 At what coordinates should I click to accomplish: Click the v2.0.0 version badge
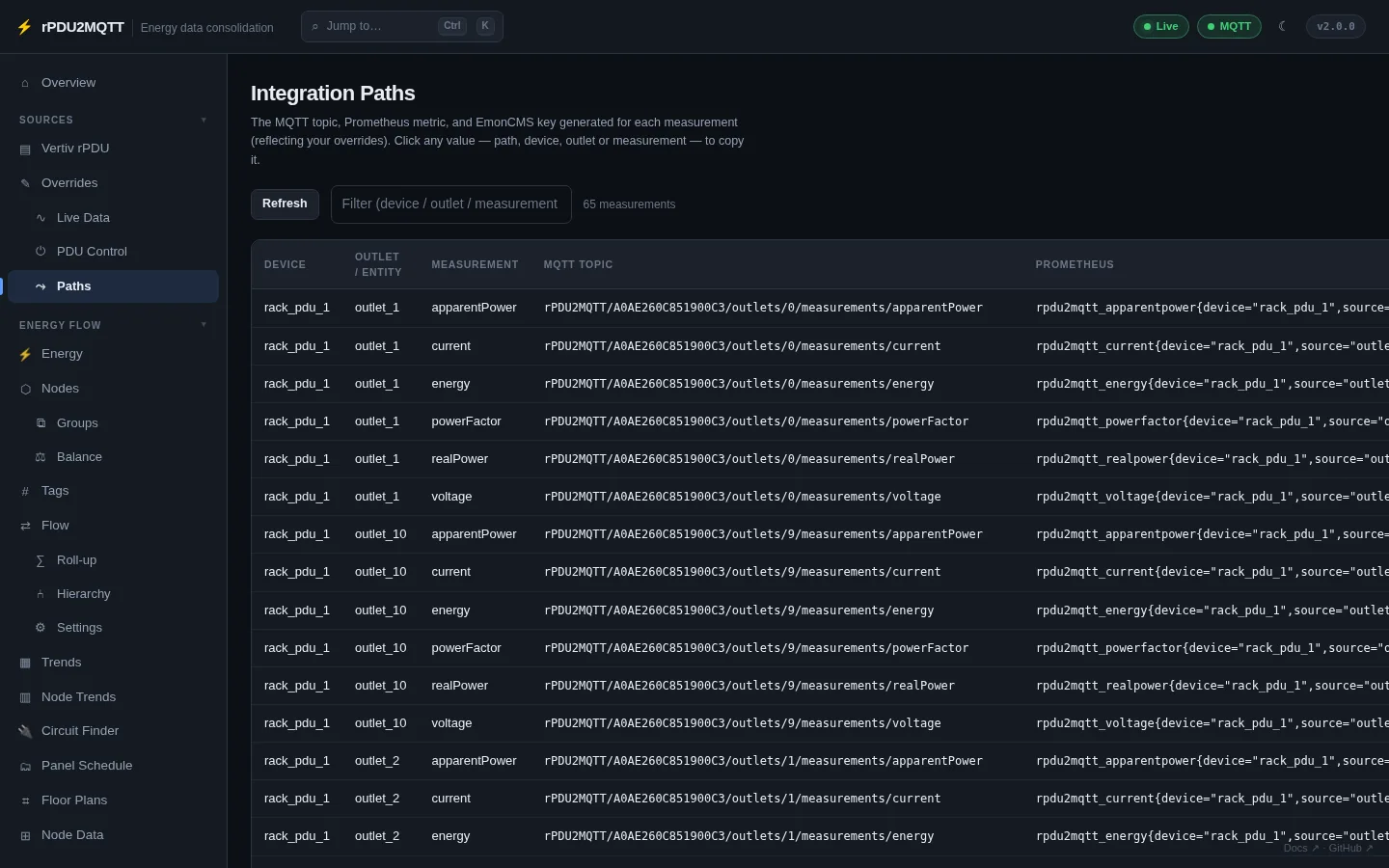(1336, 26)
